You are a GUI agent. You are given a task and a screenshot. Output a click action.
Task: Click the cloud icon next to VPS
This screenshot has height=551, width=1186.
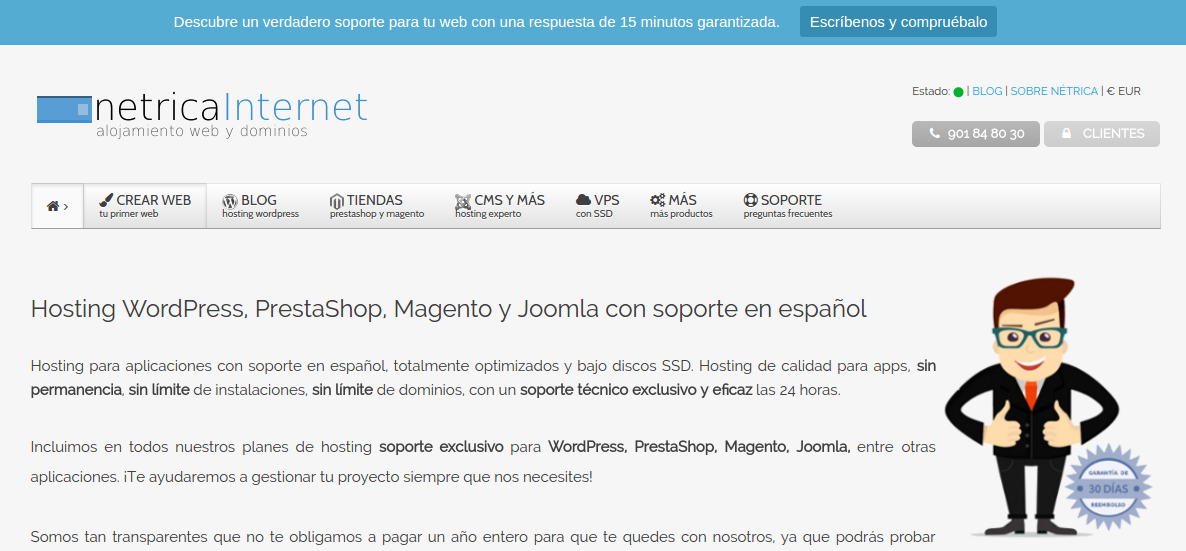point(583,200)
